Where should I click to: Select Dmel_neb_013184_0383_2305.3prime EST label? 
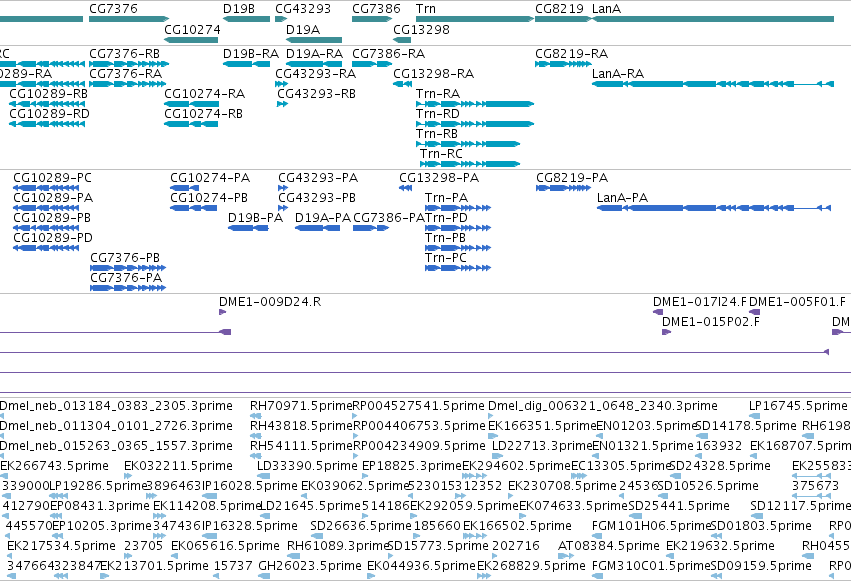116,406
